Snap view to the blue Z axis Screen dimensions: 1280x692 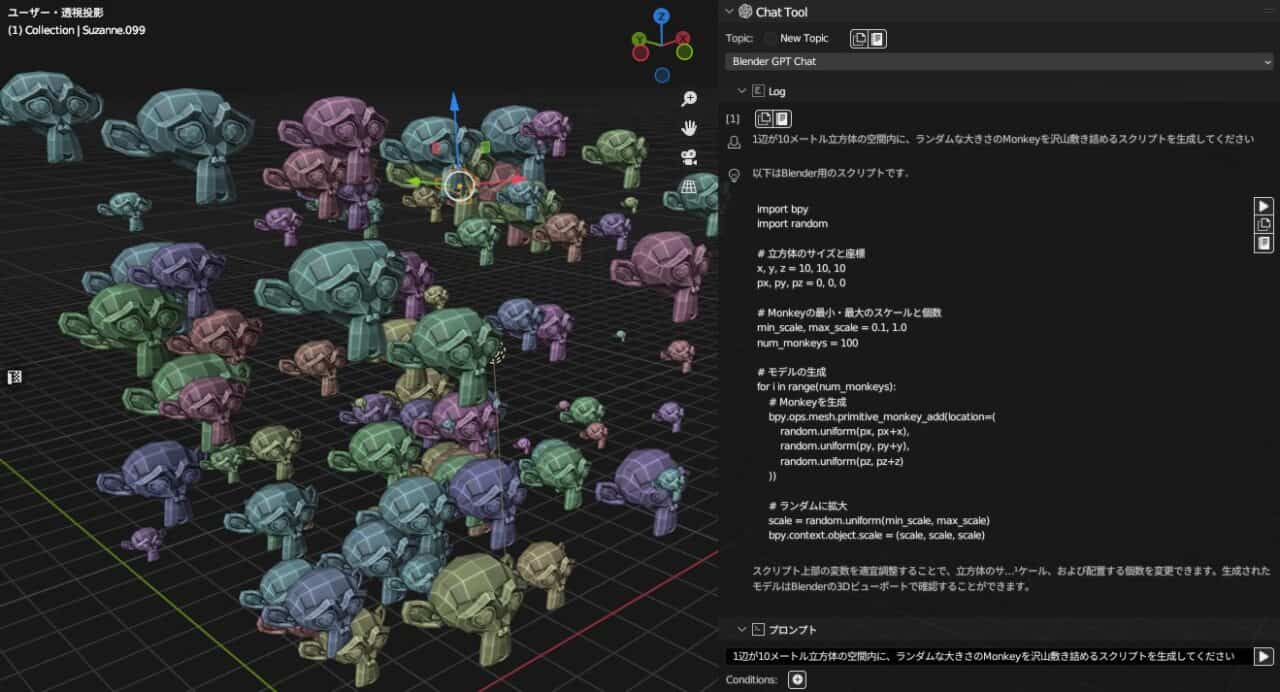(662, 16)
